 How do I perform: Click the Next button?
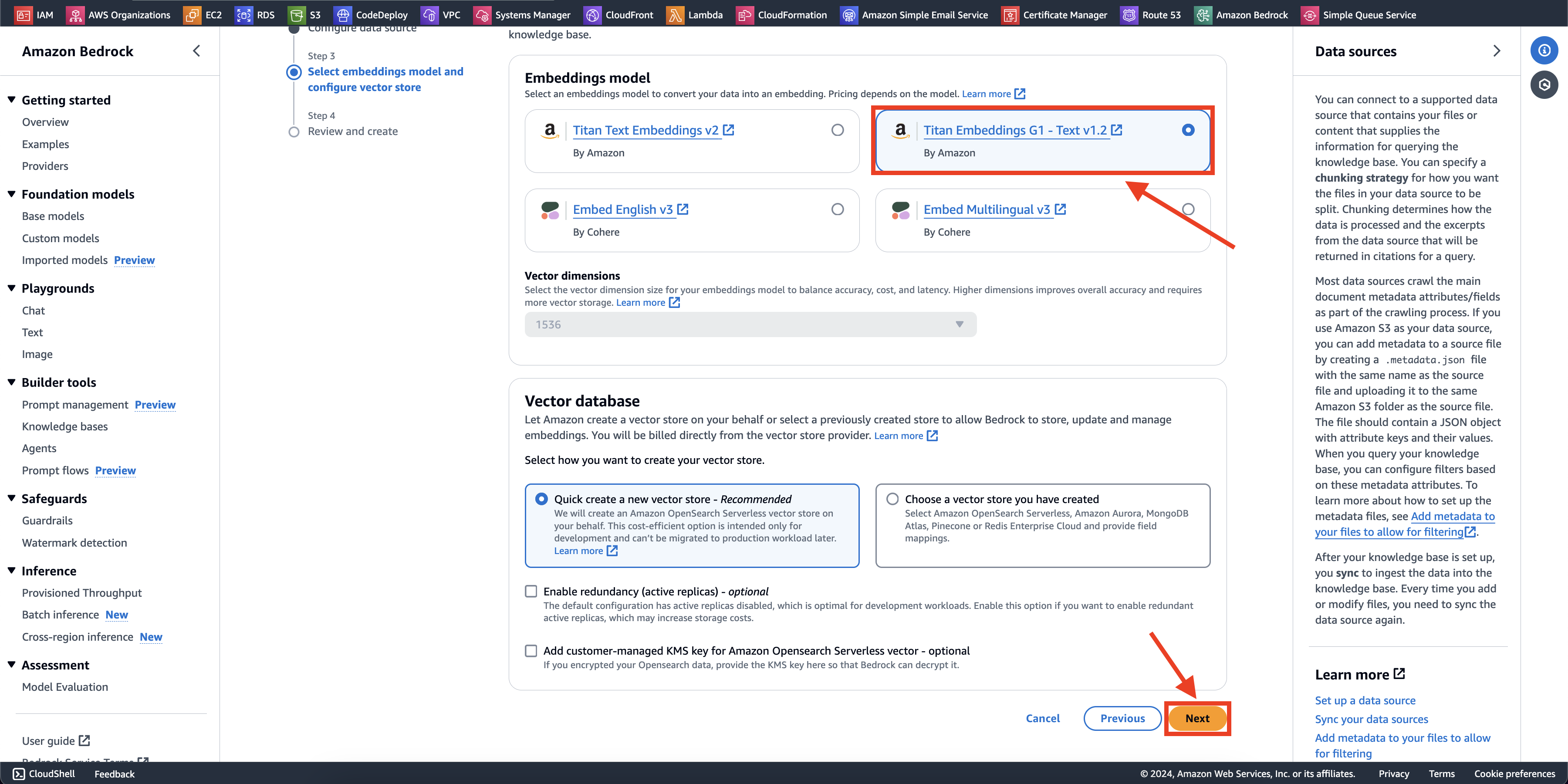[x=1197, y=718]
